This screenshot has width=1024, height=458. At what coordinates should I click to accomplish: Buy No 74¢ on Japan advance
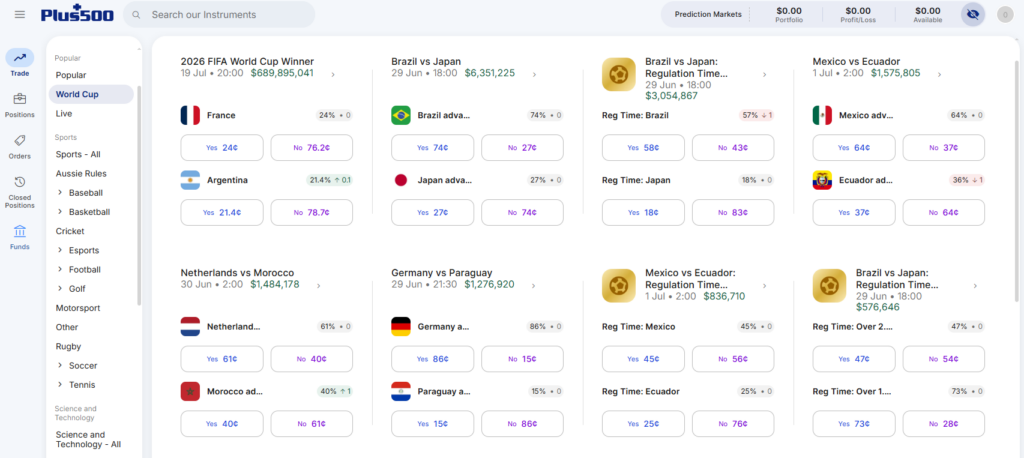click(522, 212)
